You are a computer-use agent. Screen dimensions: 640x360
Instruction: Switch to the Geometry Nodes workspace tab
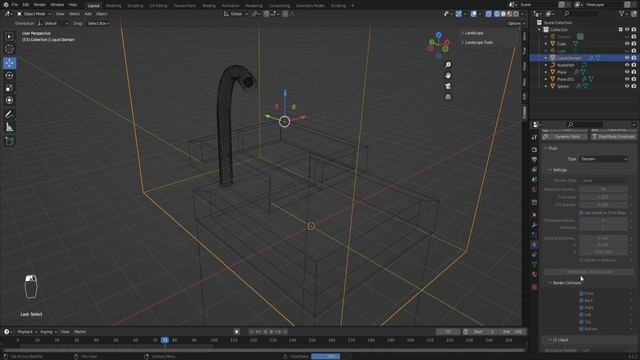click(310, 6)
